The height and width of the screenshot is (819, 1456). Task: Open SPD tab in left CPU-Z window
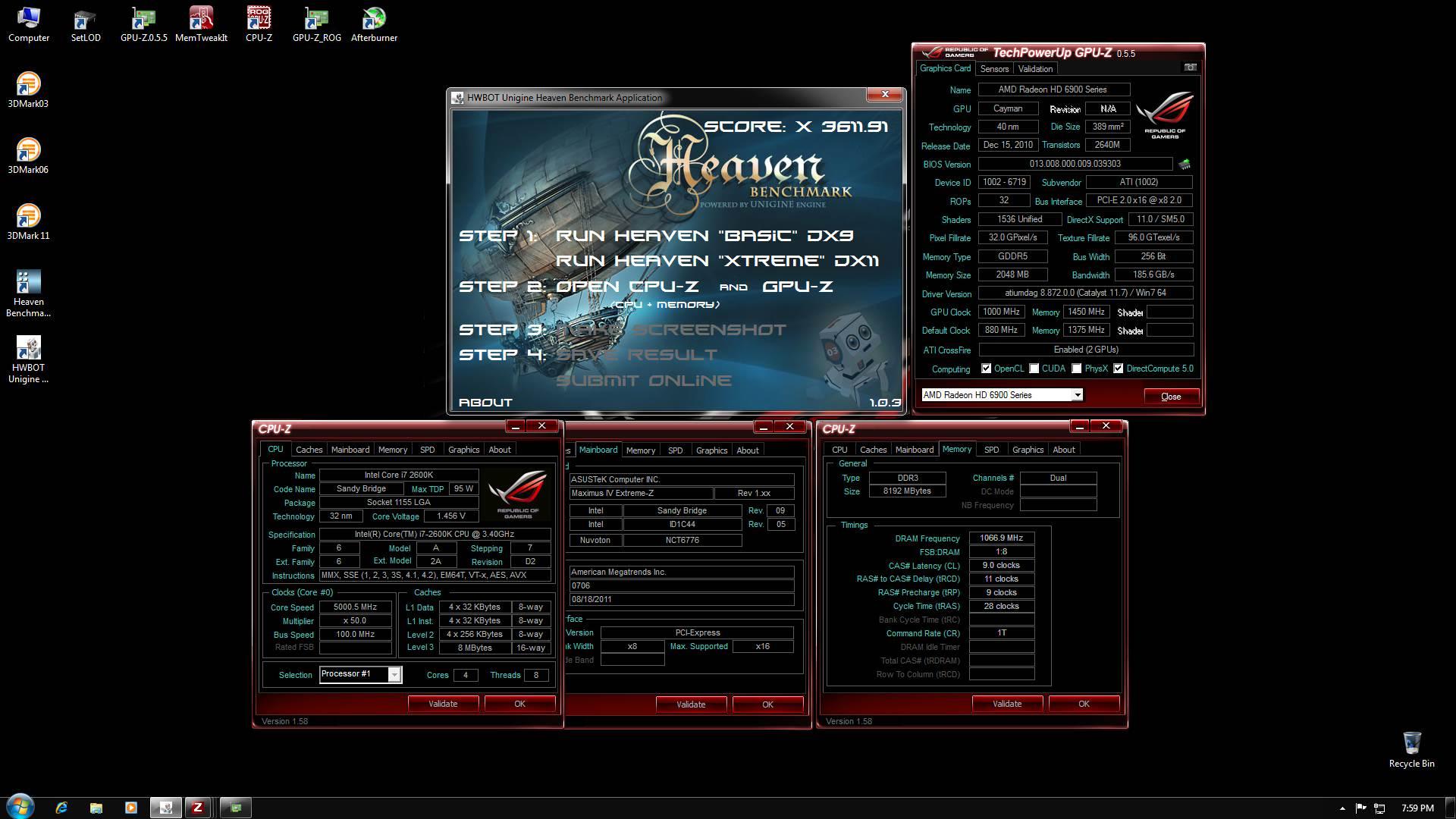(x=427, y=450)
